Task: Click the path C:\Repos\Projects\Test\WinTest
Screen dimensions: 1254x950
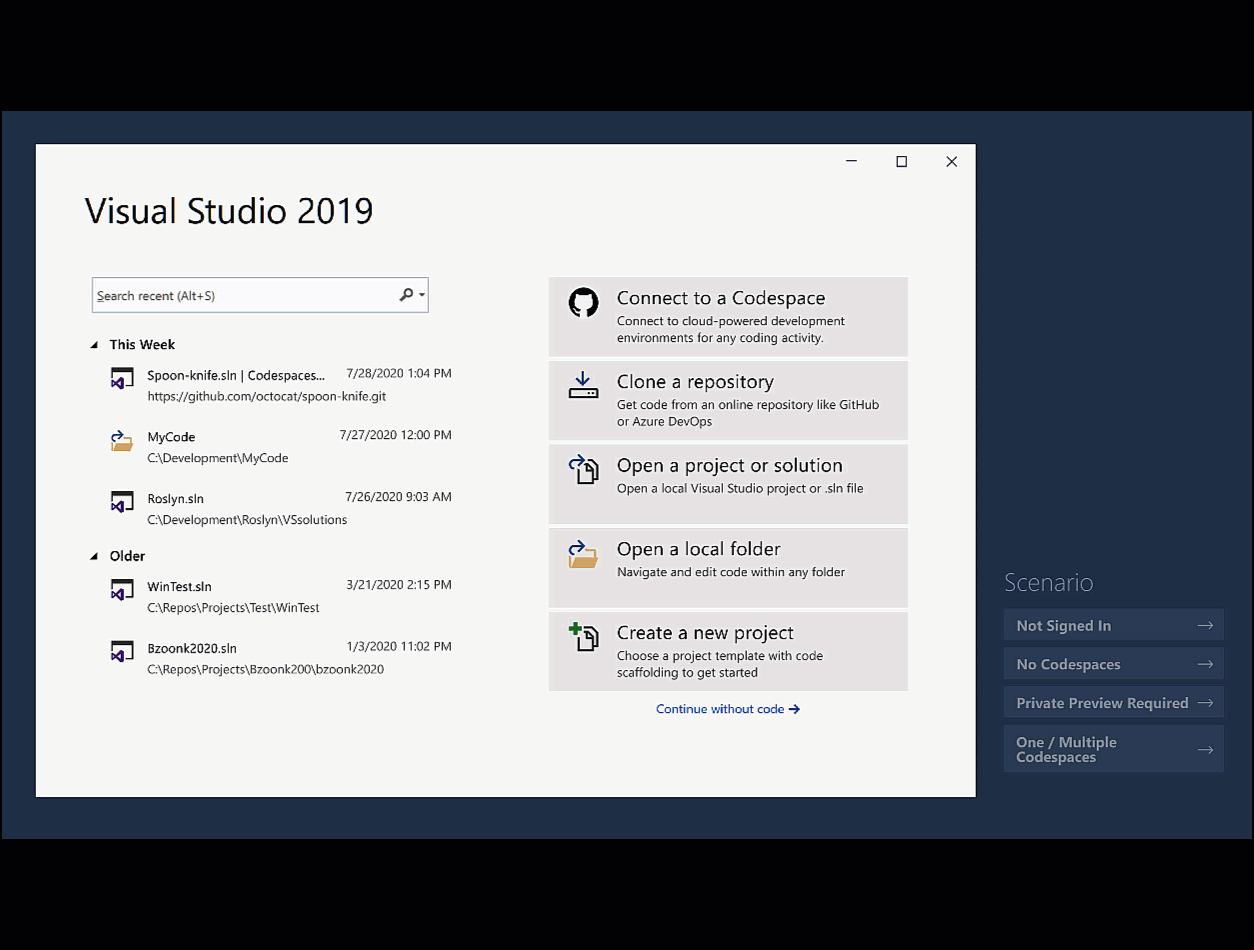Action: 233,608
